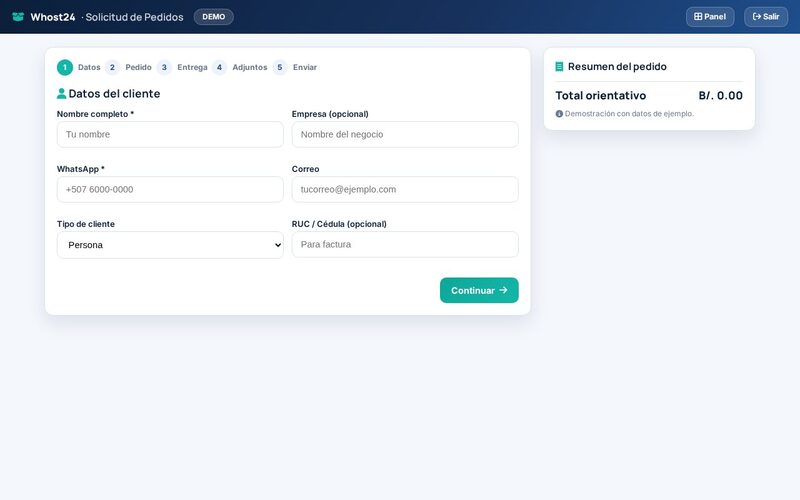Click the Correo field label

(x=306, y=169)
